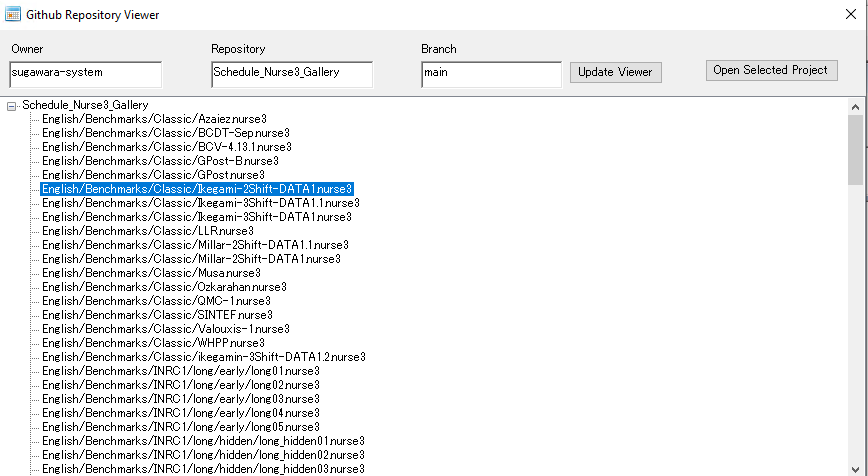Select Classic/GPost.nurse3 file
The height and width of the screenshot is (476, 868).
(x=153, y=175)
